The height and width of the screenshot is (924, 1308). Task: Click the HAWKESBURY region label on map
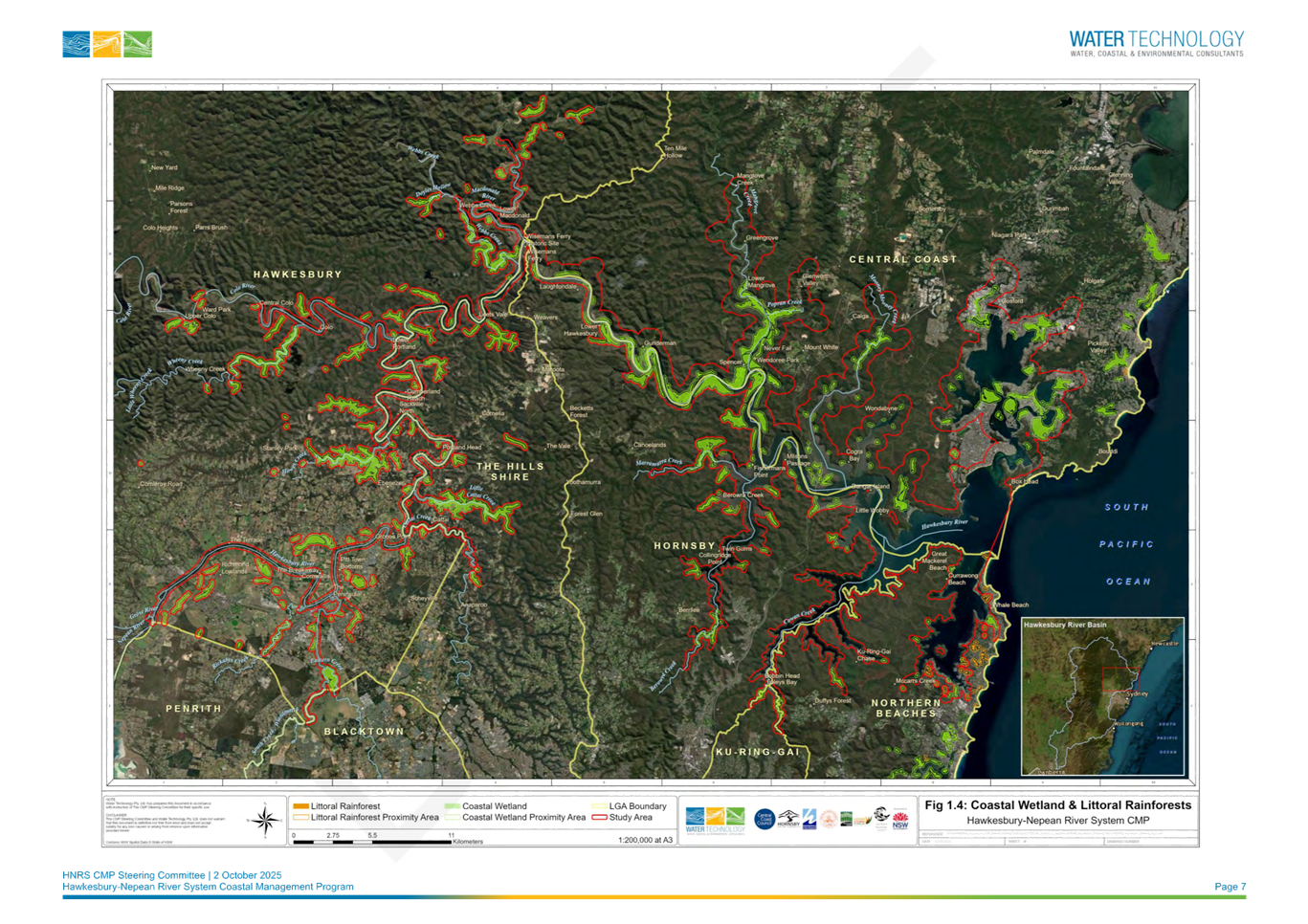point(298,275)
